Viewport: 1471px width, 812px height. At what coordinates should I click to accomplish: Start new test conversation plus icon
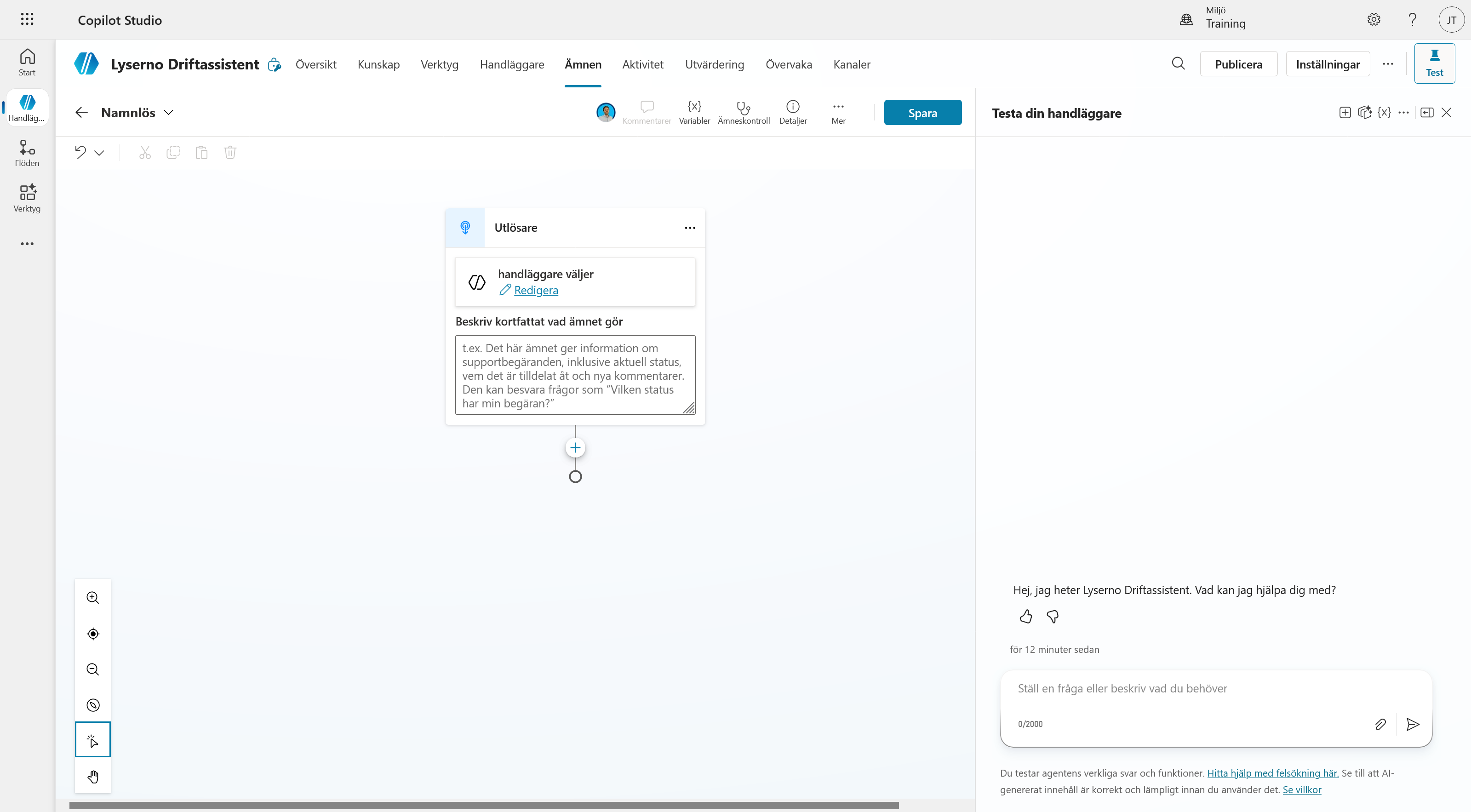(1345, 113)
